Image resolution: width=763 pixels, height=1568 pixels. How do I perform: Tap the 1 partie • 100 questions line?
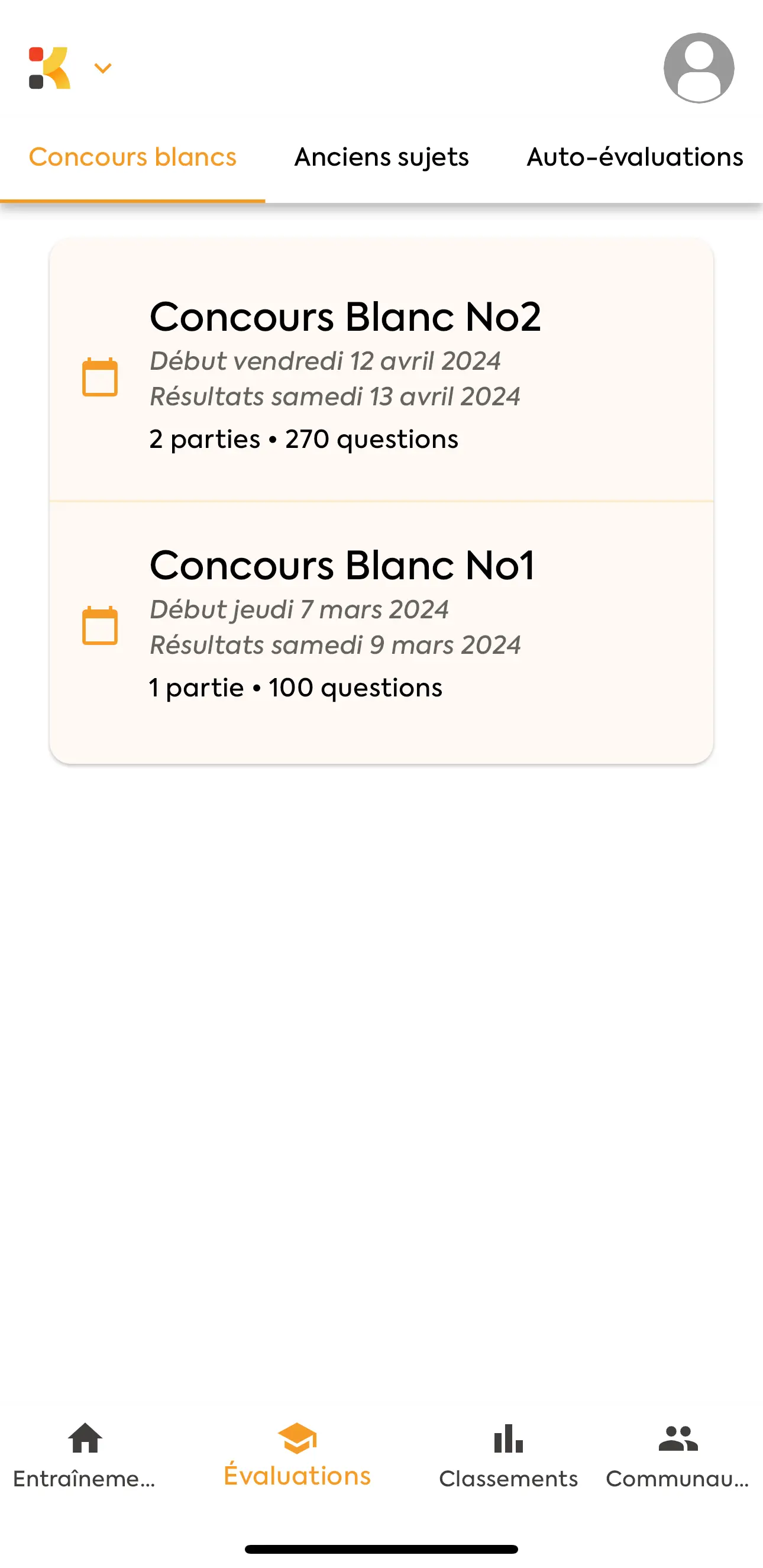click(x=296, y=688)
